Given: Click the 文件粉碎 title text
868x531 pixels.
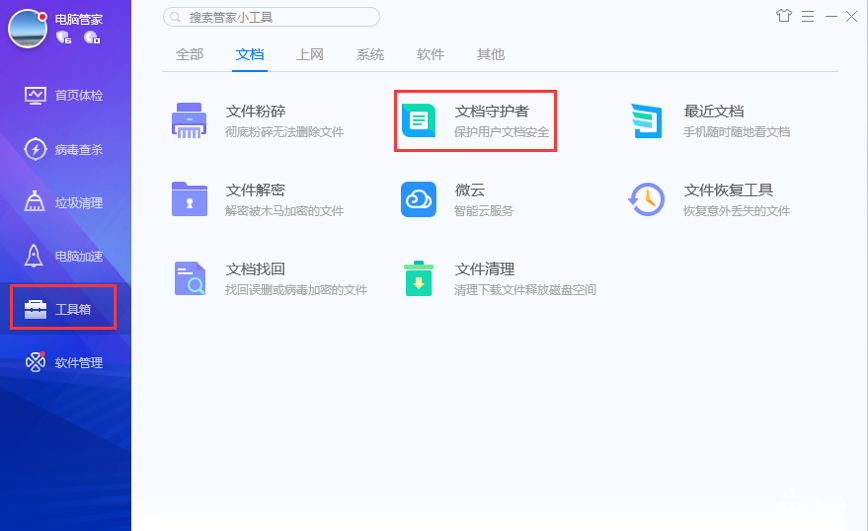Looking at the screenshot, I should [x=256, y=111].
